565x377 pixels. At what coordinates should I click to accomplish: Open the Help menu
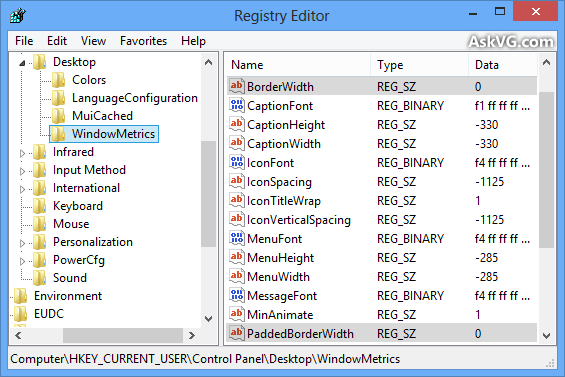point(193,41)
